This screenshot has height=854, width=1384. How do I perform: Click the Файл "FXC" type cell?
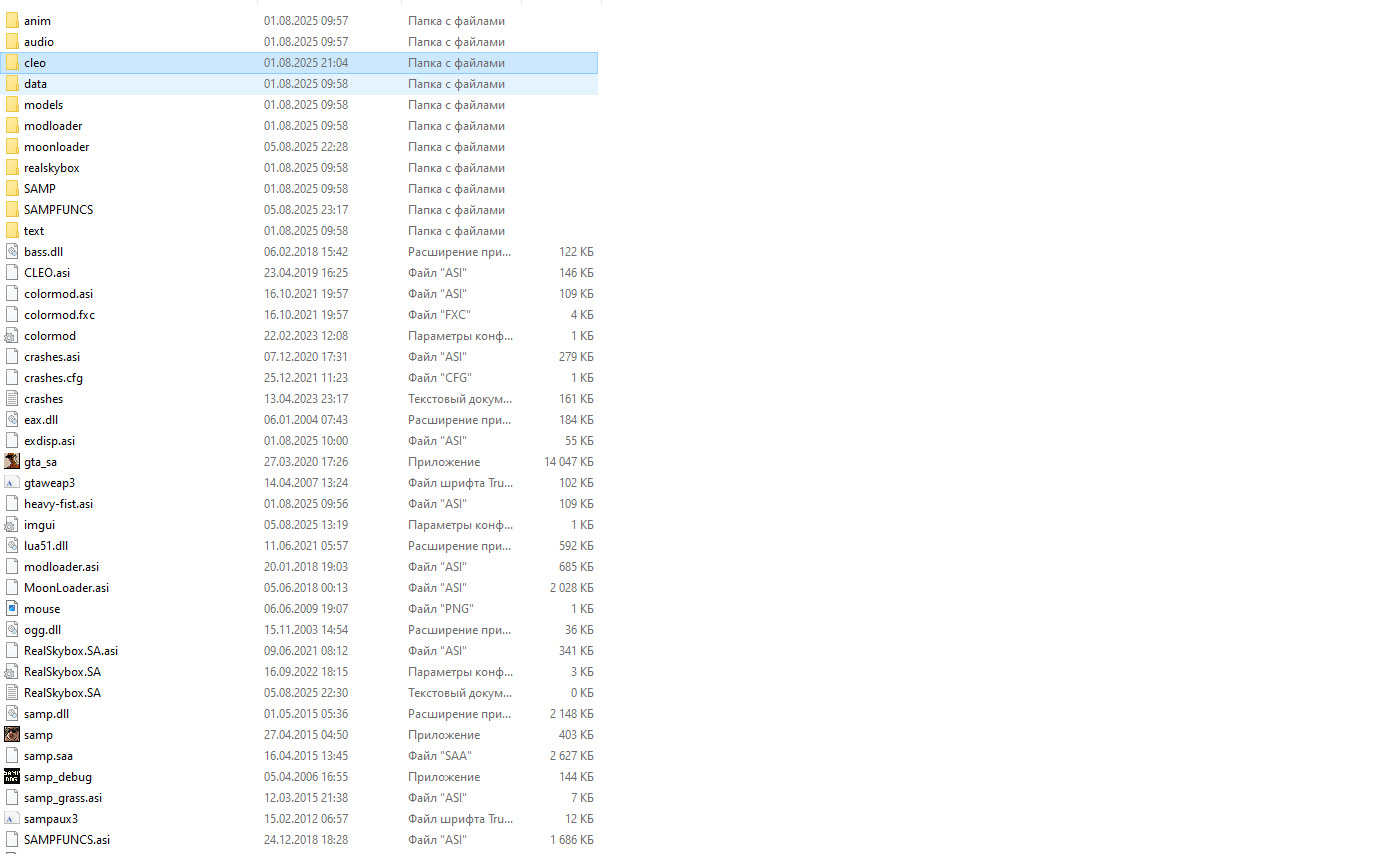pos(440,315)
